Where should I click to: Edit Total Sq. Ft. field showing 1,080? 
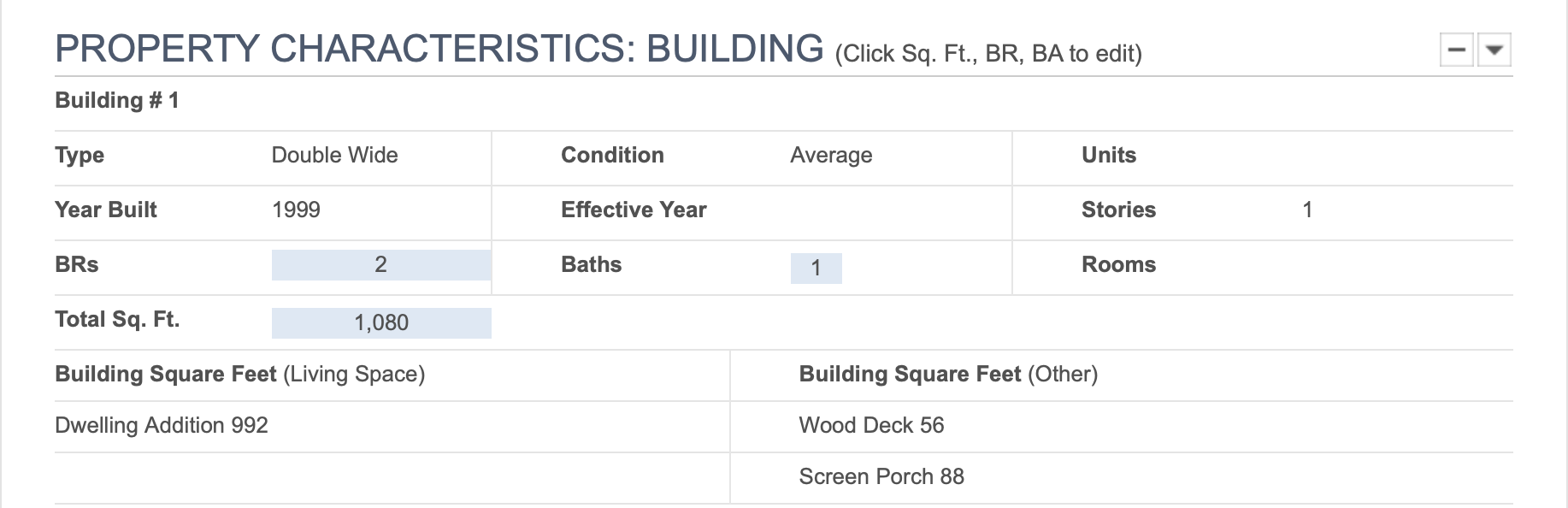click(x=381, y=323)
